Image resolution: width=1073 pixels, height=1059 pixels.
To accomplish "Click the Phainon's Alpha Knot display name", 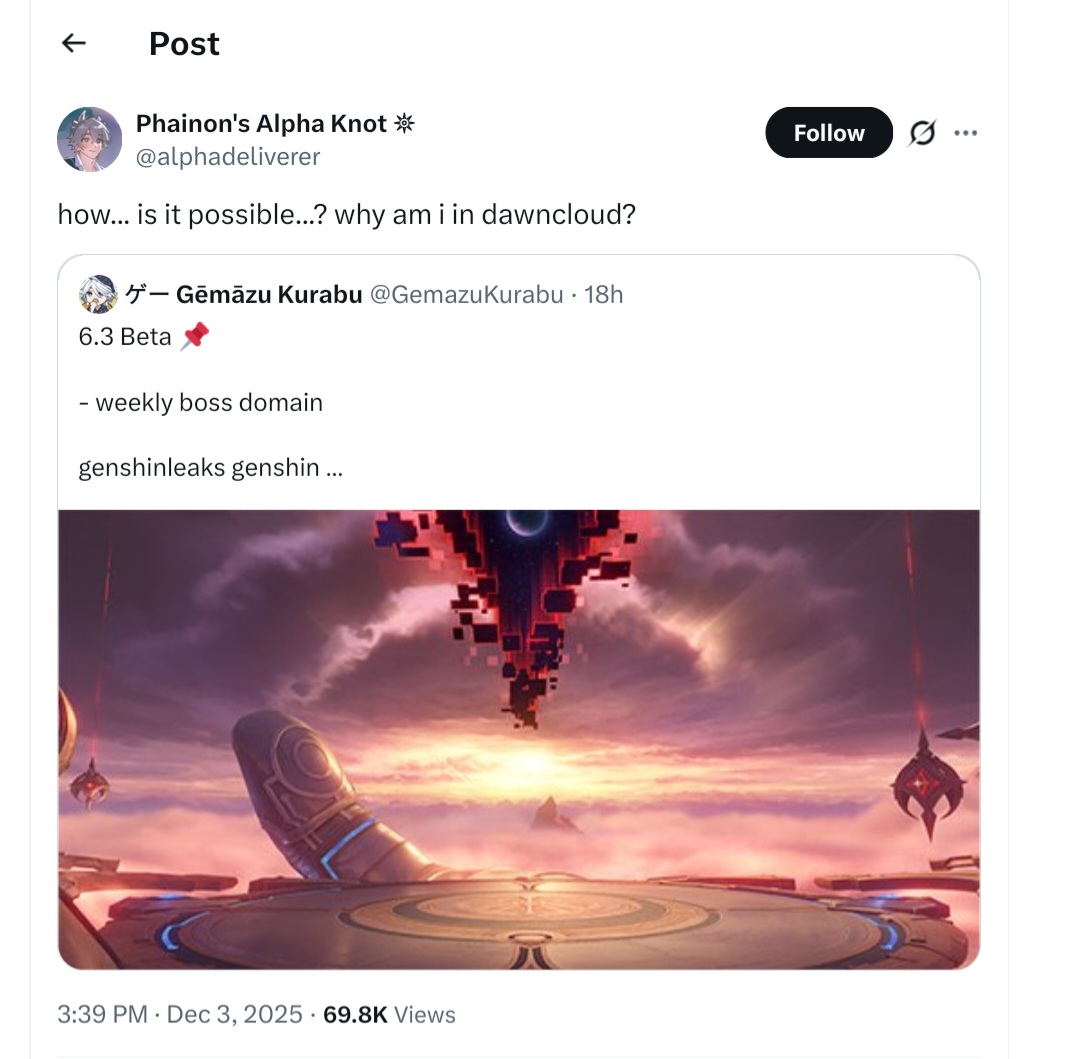I will coord(261,124).
